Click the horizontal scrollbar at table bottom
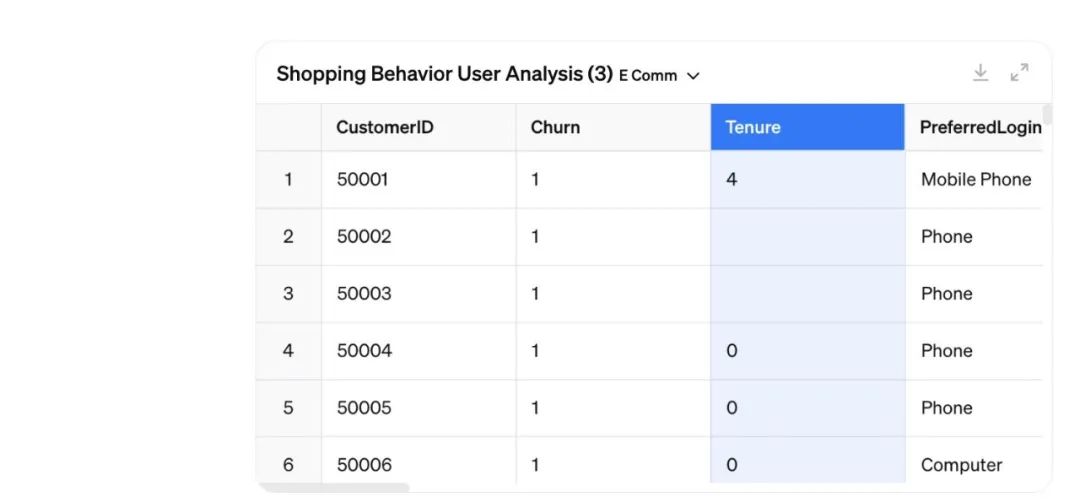The height and width of the screenshot is (503, 1080). tap(333, 488)
